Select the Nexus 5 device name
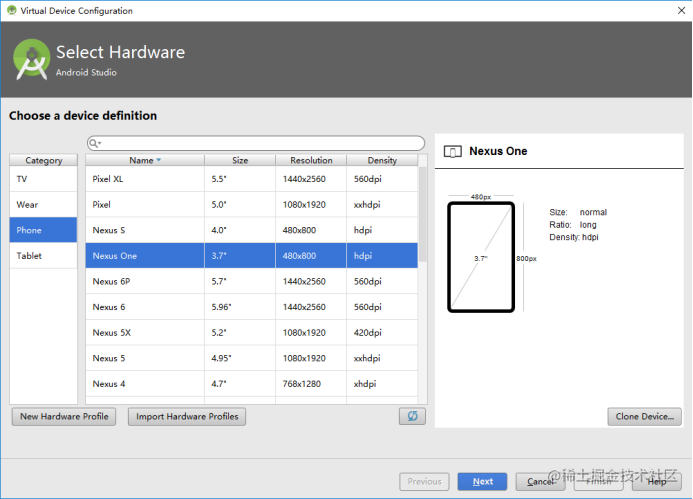 (x=109, y=358)
